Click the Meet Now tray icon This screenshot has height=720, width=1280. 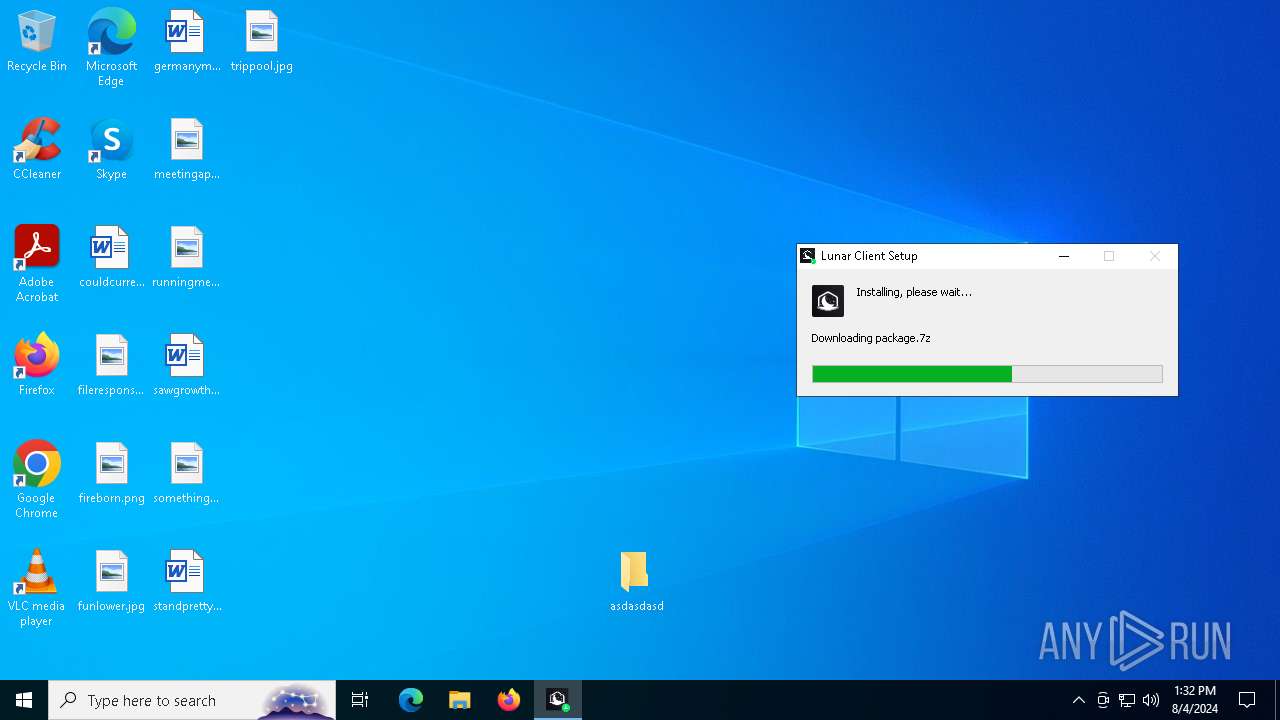1103,700
